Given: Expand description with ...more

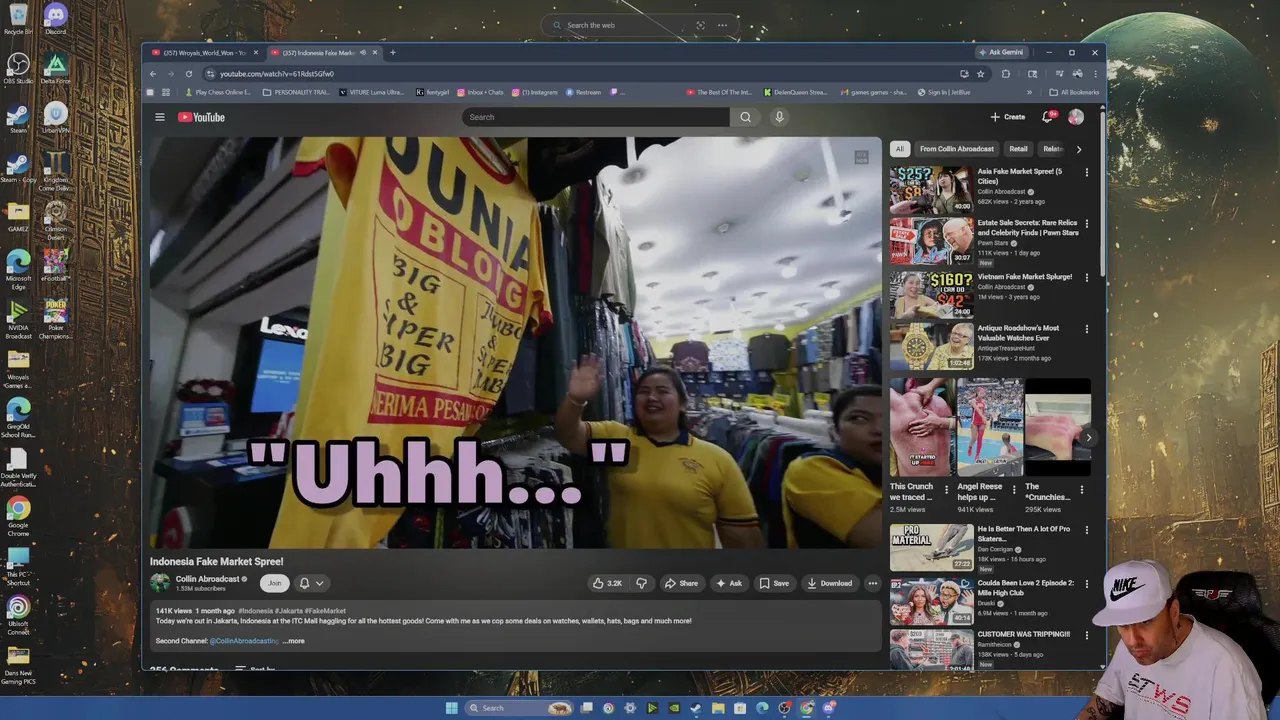Looking at the screenshot, I should click(294, 641).
